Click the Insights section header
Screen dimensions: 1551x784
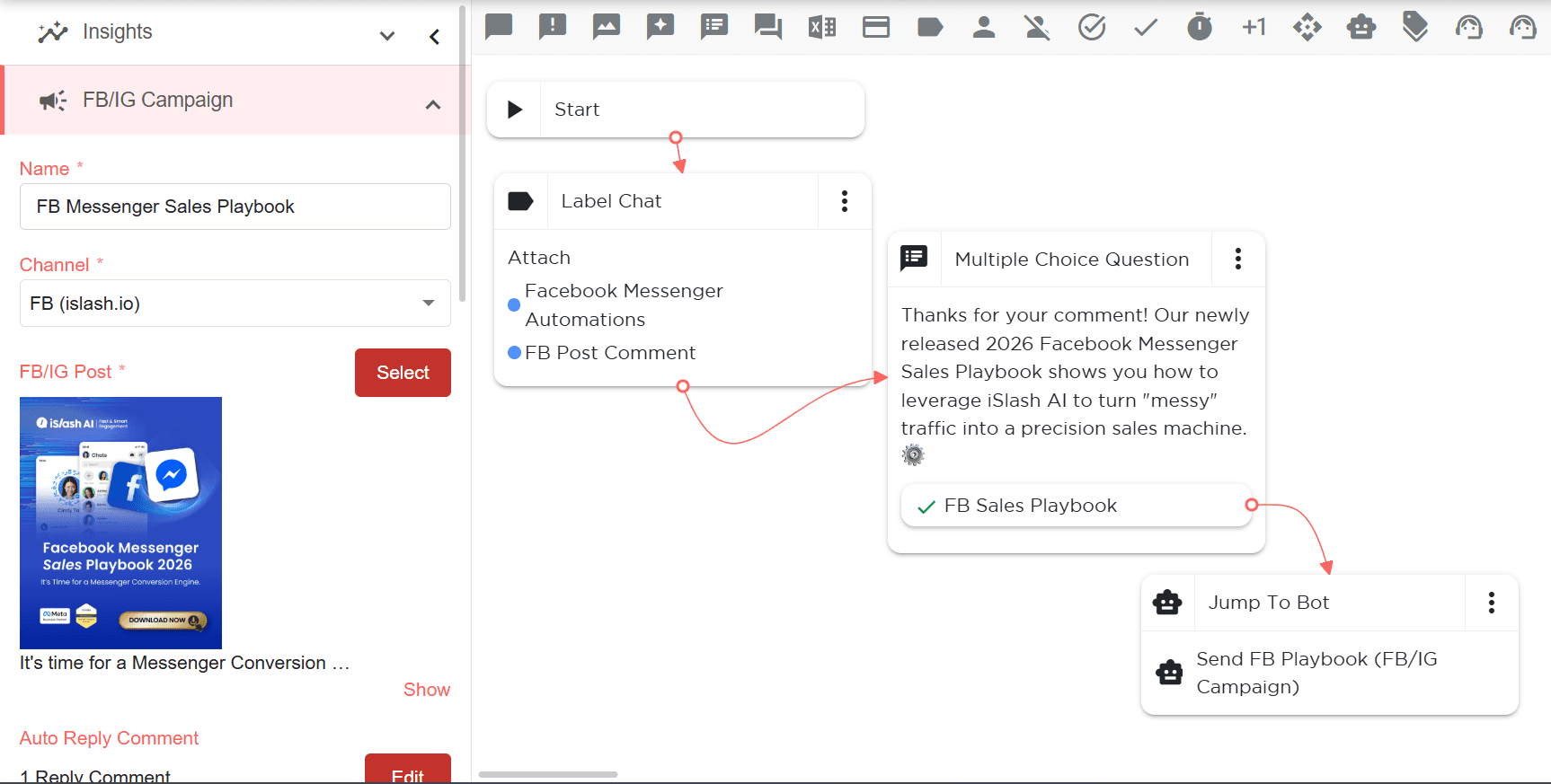tap(235, 32)
